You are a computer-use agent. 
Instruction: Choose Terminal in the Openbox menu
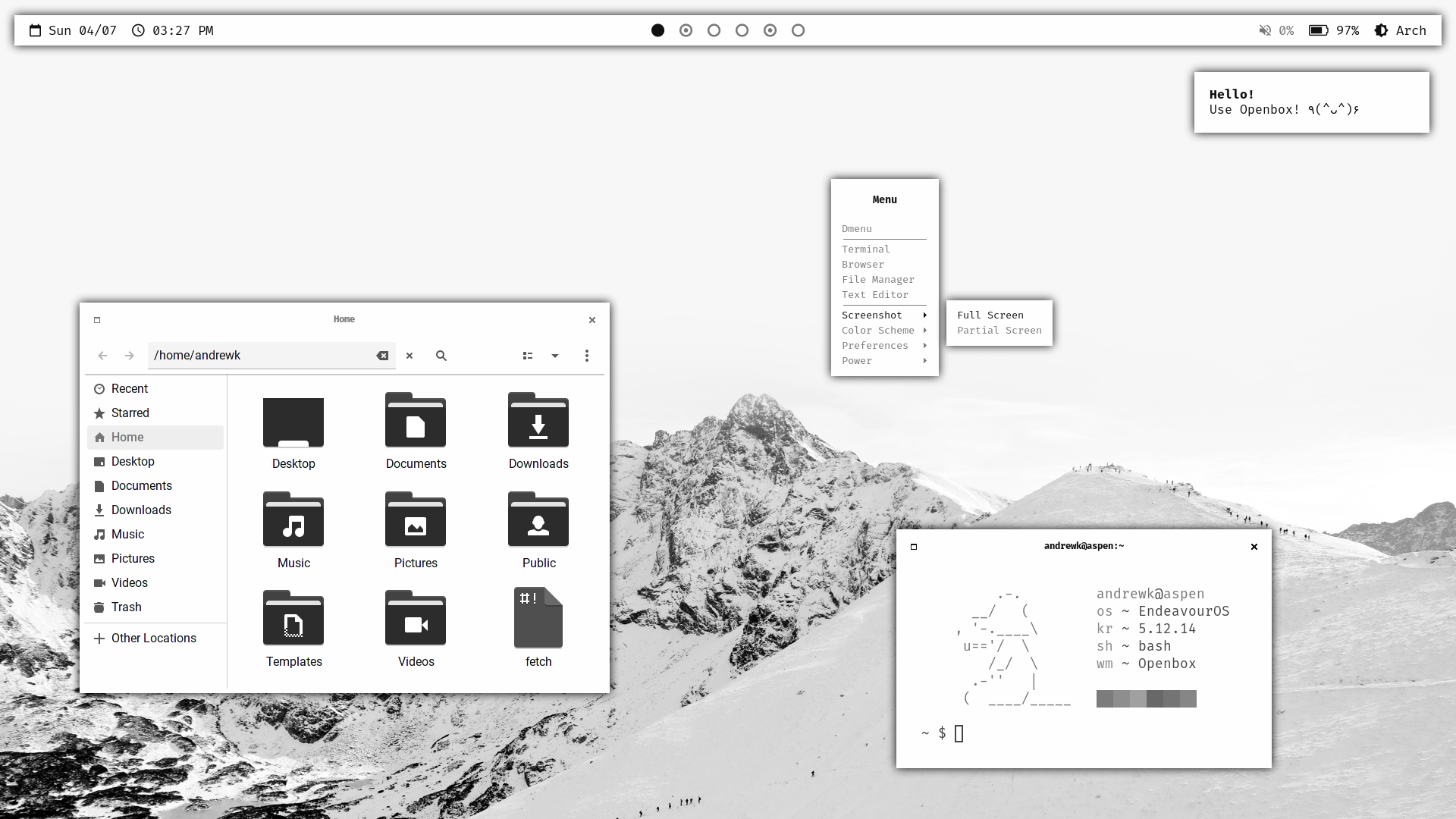click(x=865, y=249)
